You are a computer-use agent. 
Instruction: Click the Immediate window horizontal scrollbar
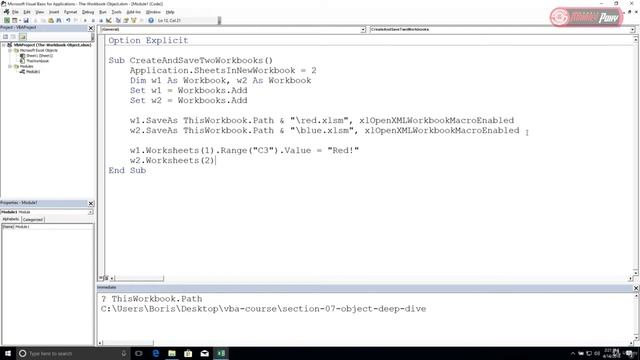(128, 343)
